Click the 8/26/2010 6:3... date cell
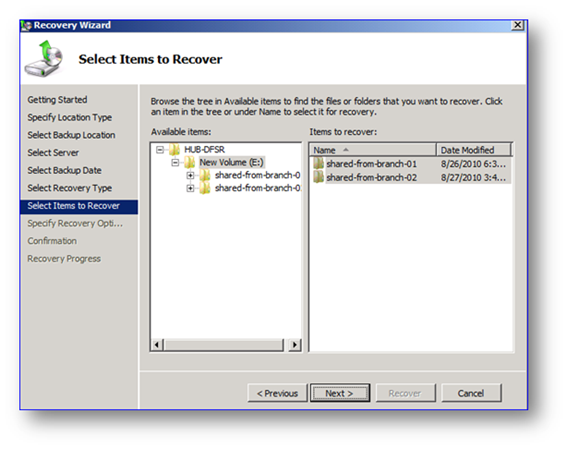The image size is (567, 449). click(x=473, y=164)
